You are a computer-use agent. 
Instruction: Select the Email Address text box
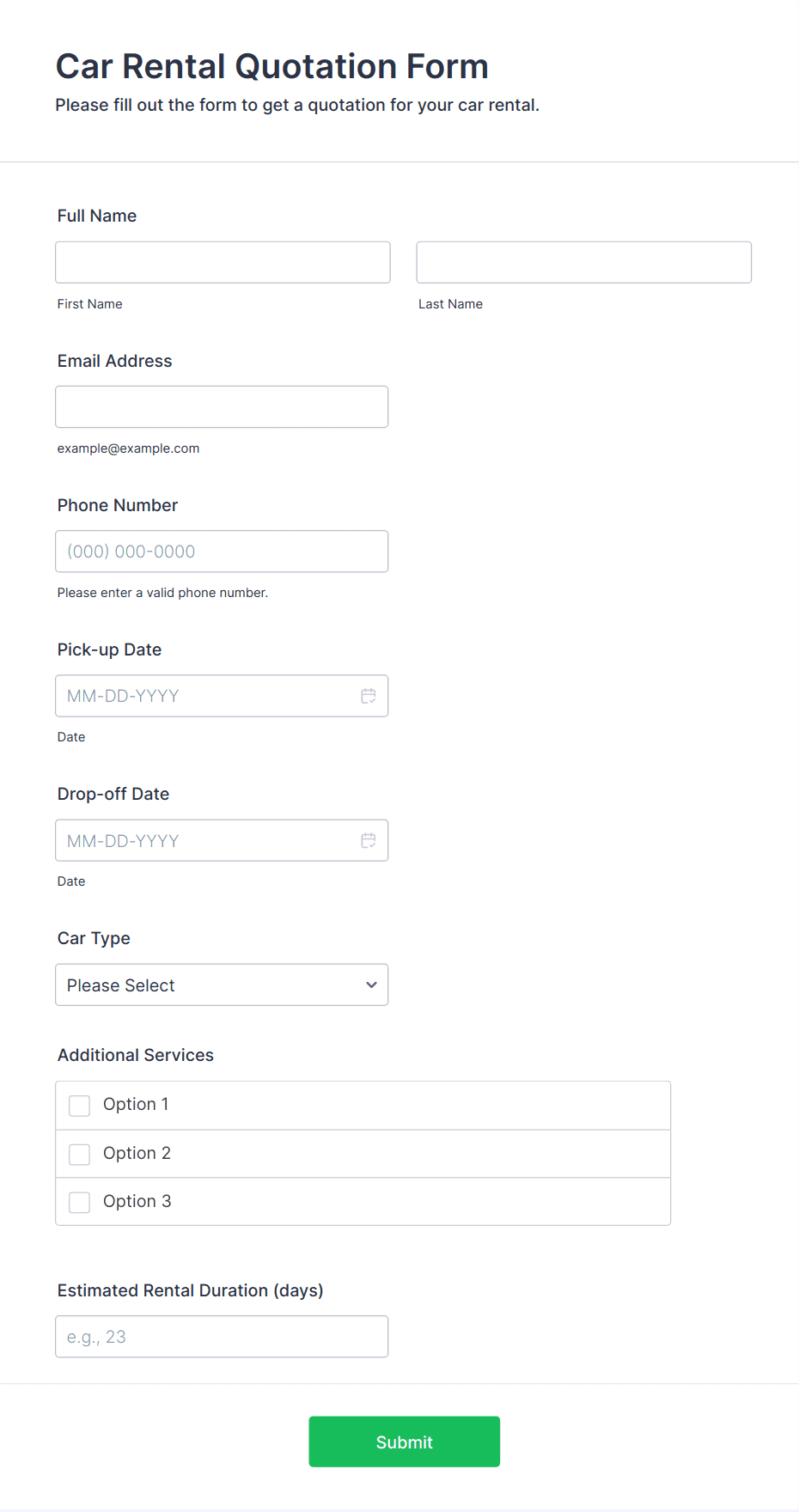pos(222,406)
